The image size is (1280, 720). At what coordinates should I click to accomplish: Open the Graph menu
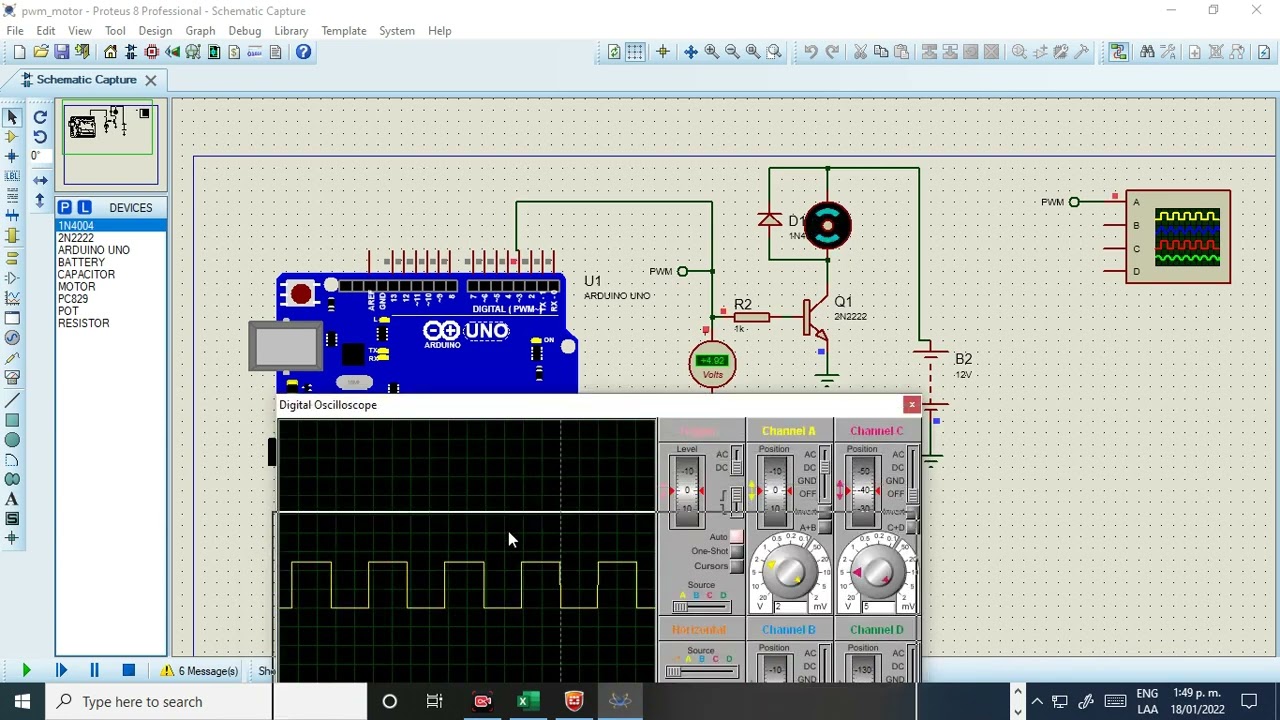pyautogui.click(x=200, y=31)
